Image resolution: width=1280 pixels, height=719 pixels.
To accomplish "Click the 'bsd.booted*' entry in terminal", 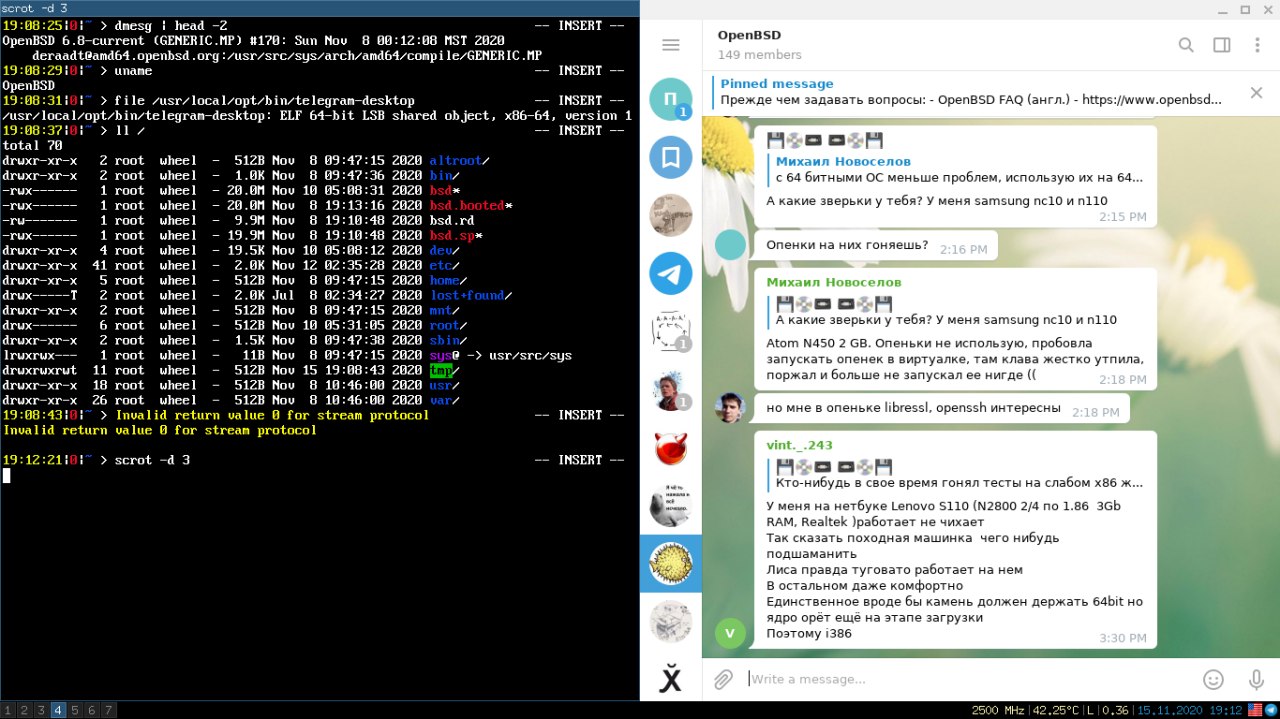I will pyautogui.click(x=470, y=205).
